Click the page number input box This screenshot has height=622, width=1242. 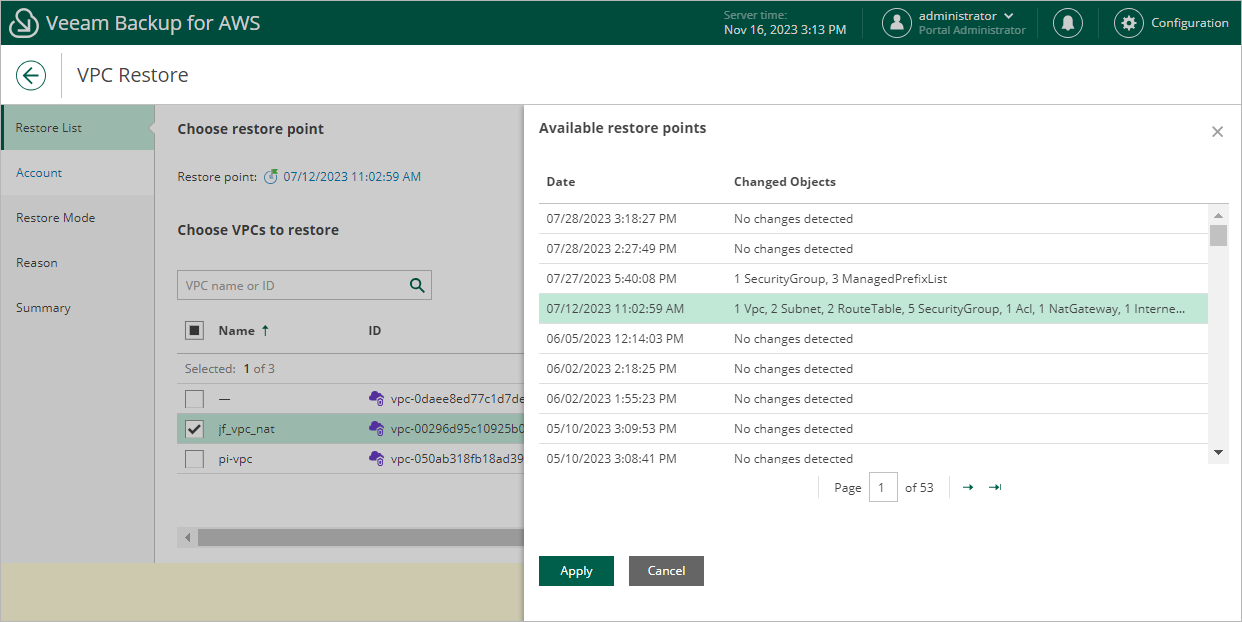[x=883, y=488]
